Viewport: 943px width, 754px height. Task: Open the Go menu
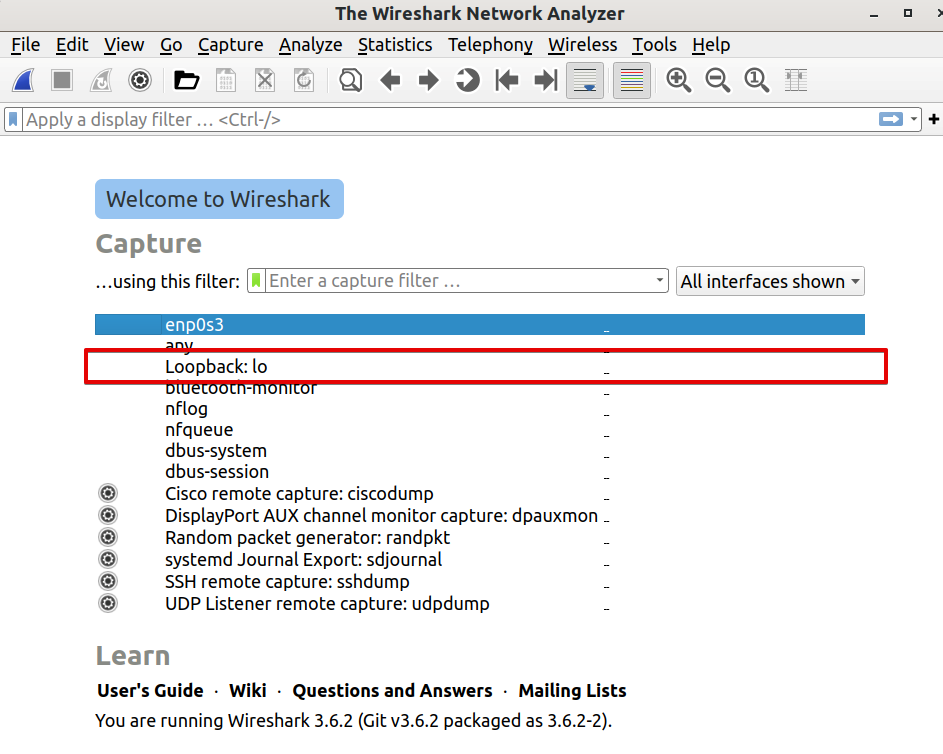(171, 44)
